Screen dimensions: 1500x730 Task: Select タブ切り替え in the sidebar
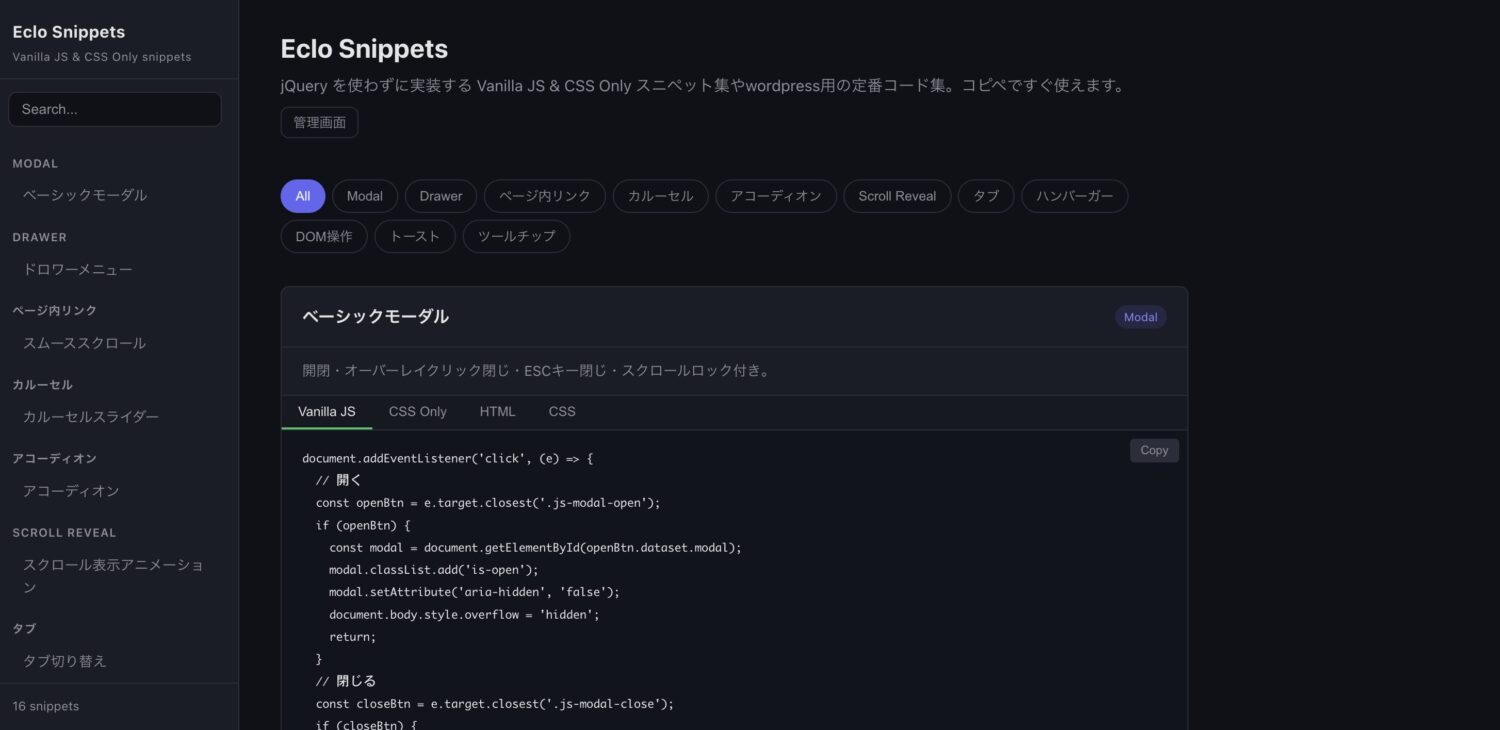(65, 661)
